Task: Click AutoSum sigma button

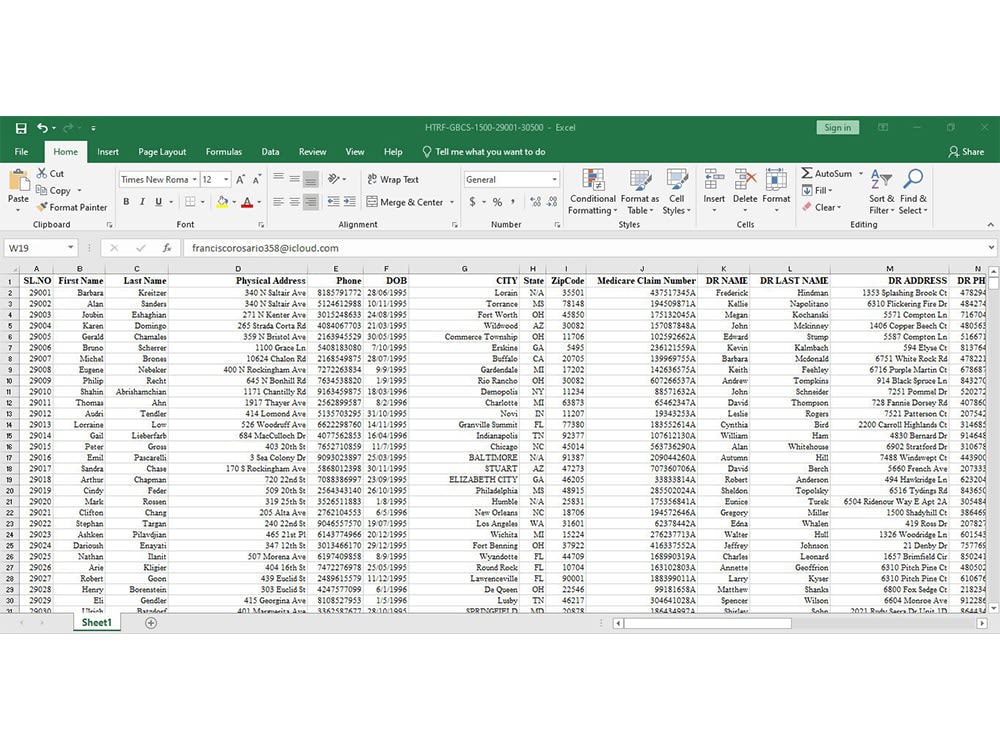Action: (x=827, y=173)
